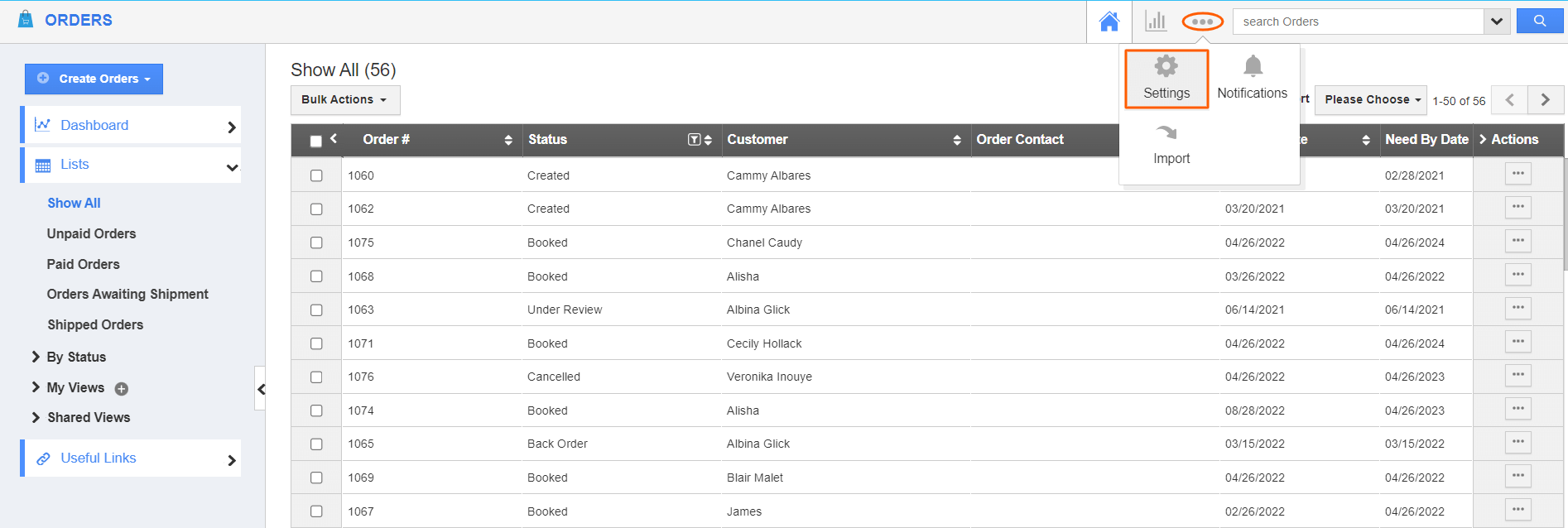Click the Create Orders button

click(x=94, y=79)
